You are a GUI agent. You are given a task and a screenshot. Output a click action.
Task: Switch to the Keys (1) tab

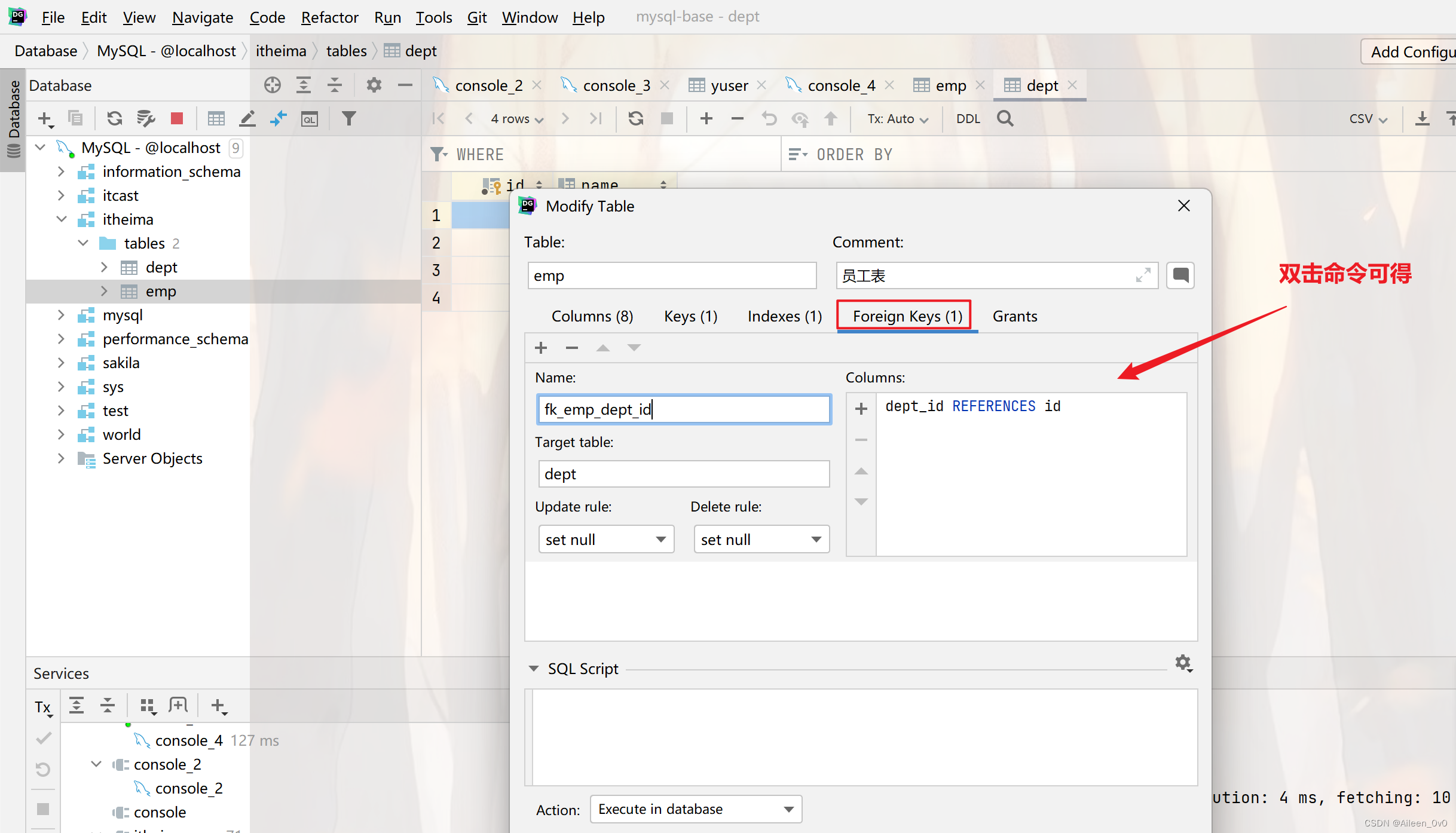[x=691, y=316]
